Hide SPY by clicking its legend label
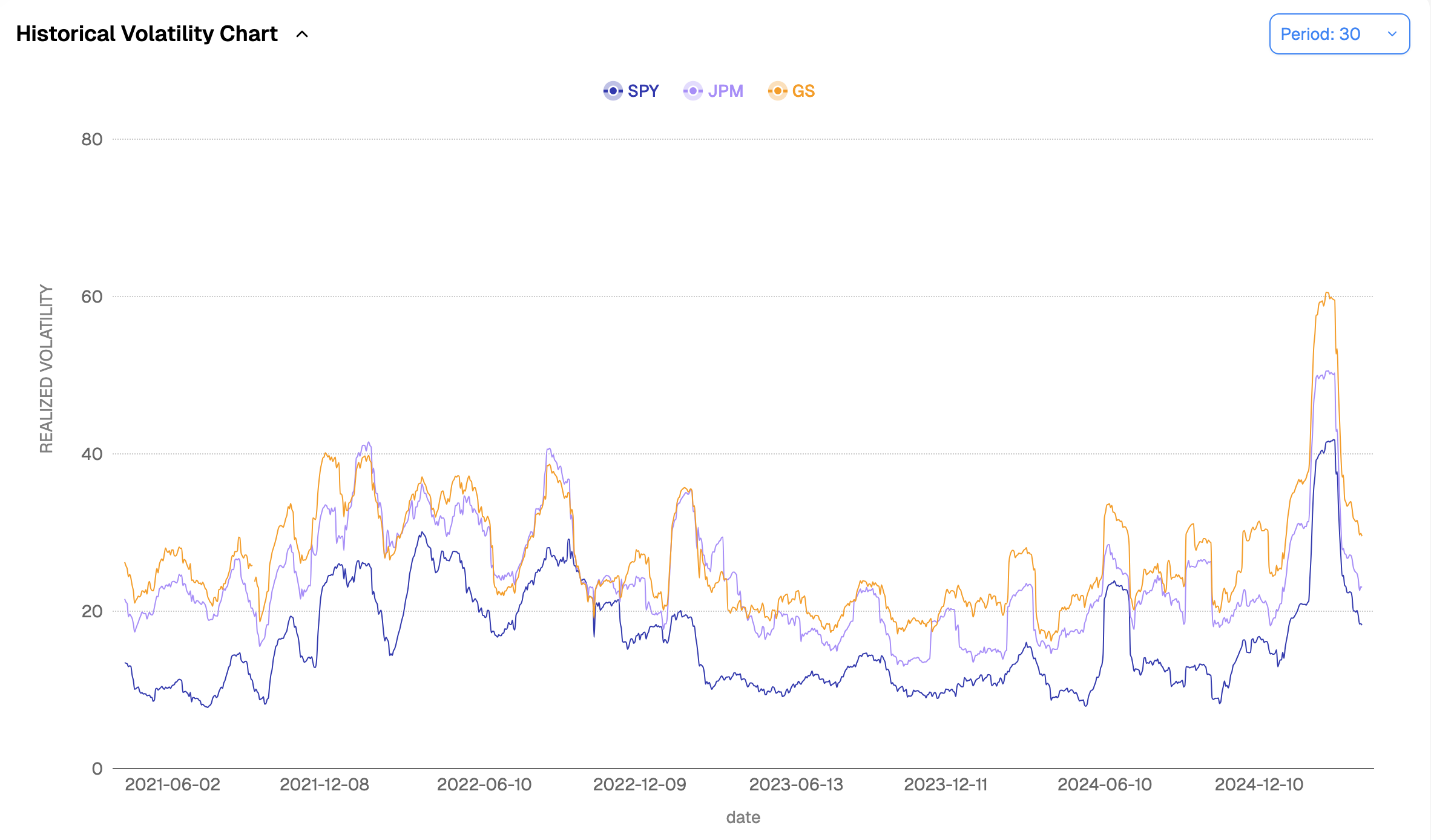 (643, 91)
